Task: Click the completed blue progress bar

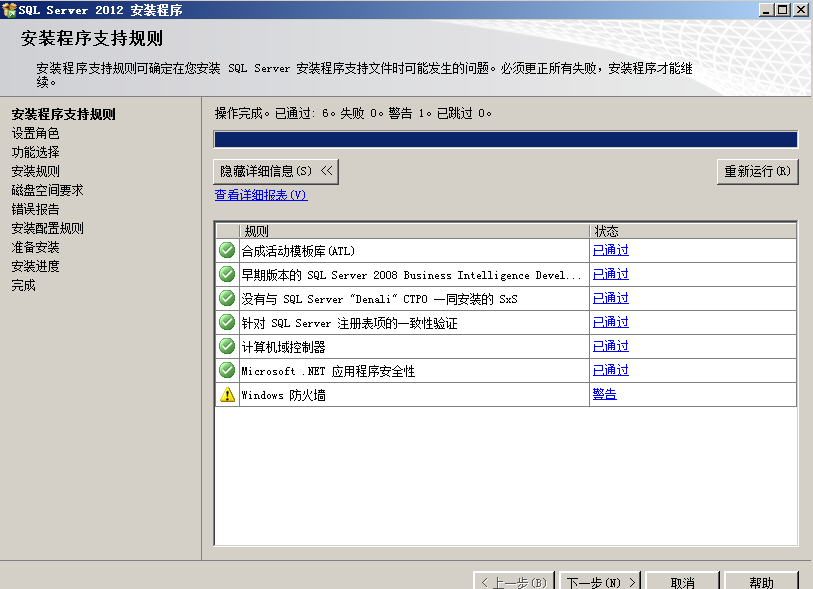Action: (x=506, y=139)
